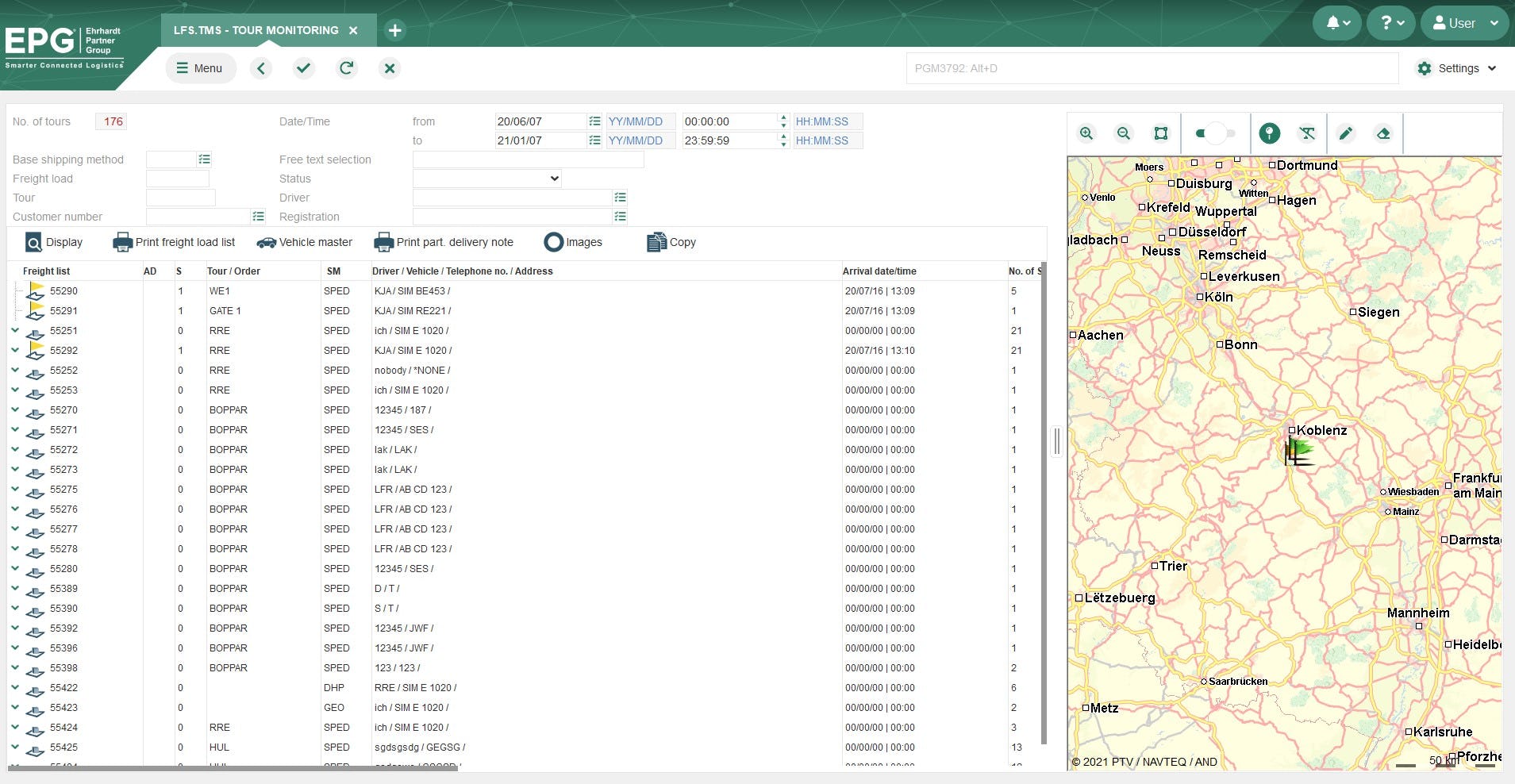Zoom in on the map

click(x=1086, y=133)
